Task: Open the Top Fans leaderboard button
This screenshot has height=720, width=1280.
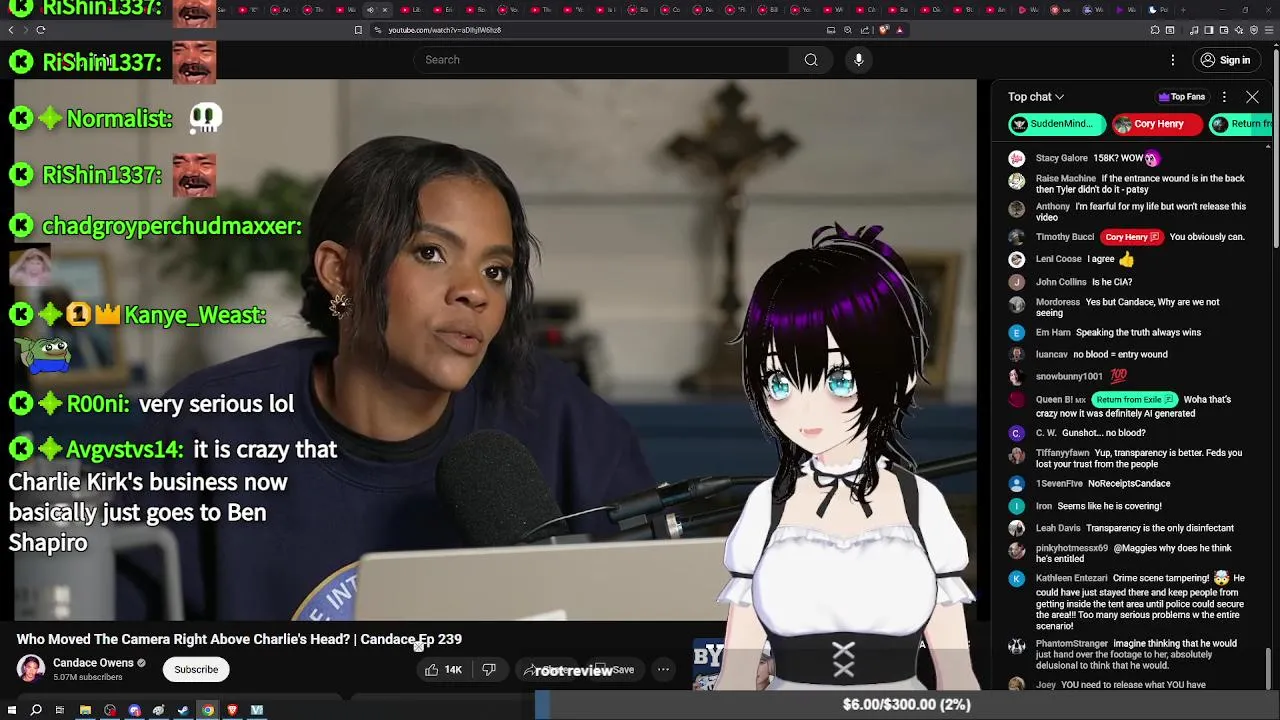Action: click(x=1181, y=97)
